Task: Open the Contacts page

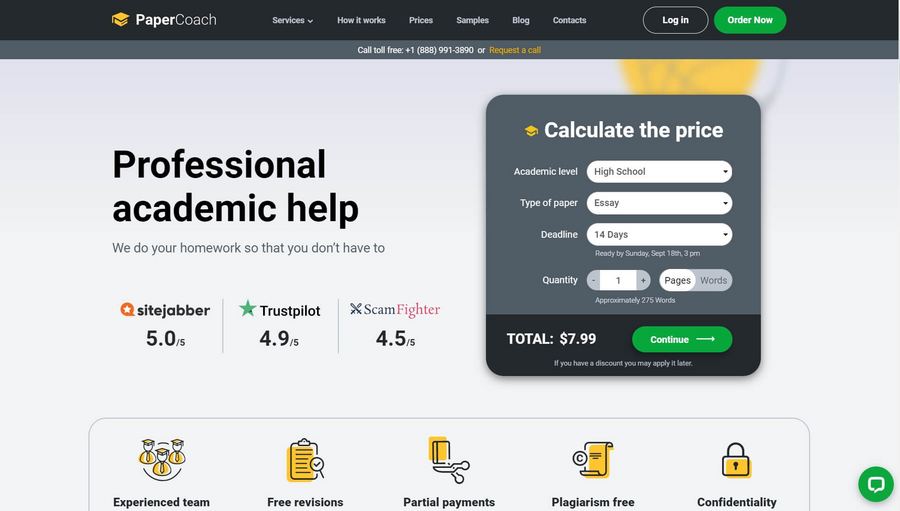Action: pyautogui.click(x=569, y=20)
